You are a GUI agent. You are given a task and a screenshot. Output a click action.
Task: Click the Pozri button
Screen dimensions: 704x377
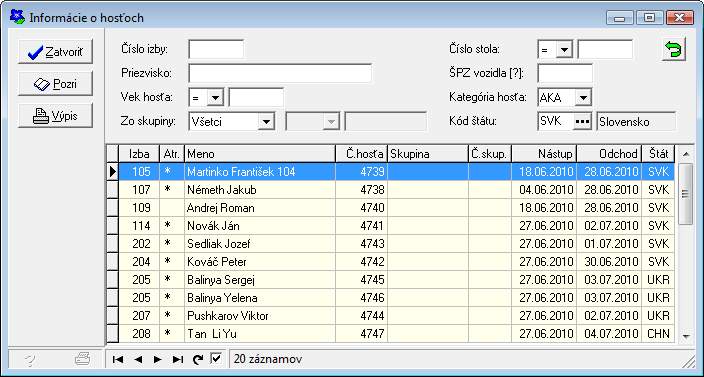point(56,83)
